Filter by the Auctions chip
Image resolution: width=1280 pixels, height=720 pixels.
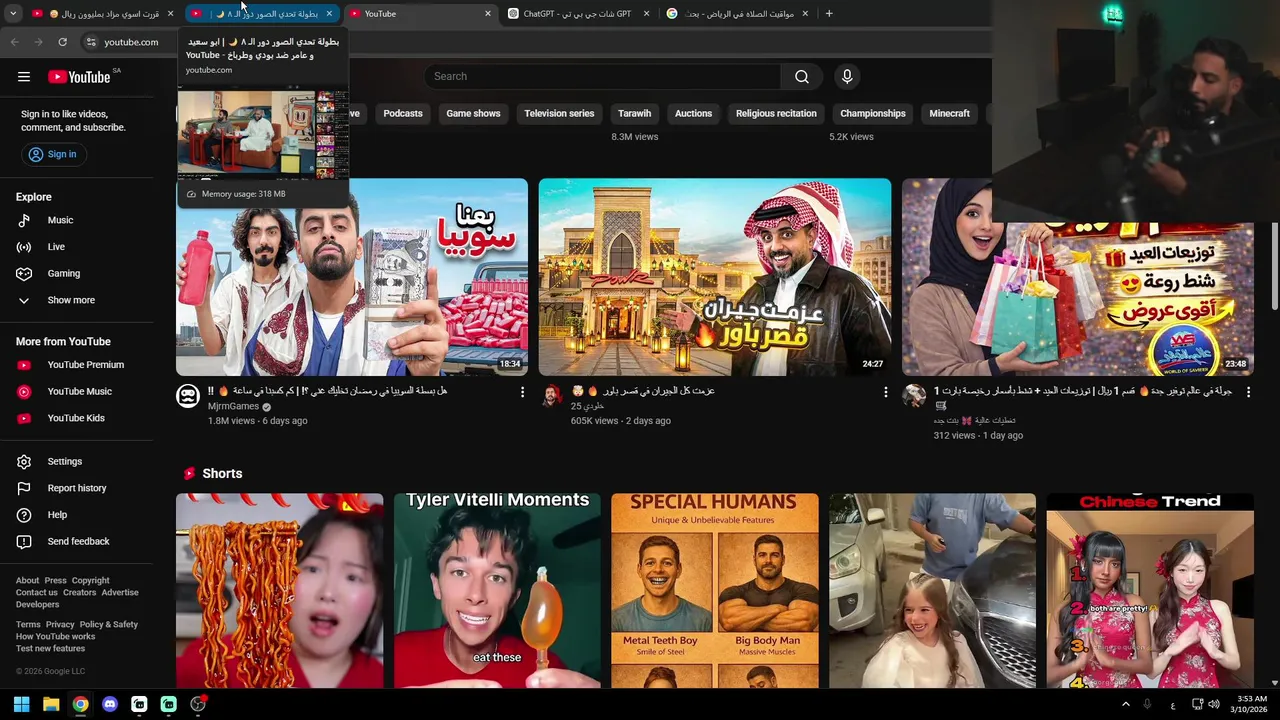693,114
